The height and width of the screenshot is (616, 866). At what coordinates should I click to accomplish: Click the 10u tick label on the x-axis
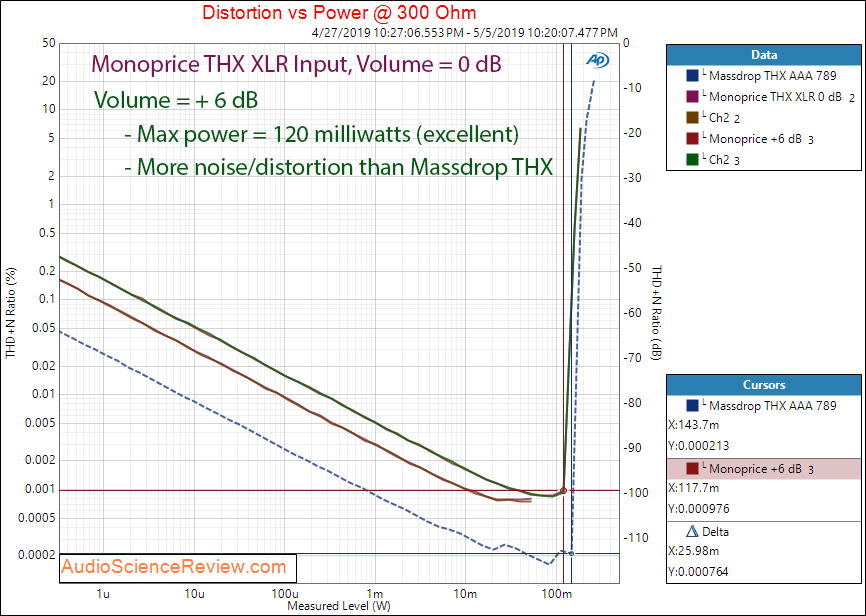[x=194, y=594]
